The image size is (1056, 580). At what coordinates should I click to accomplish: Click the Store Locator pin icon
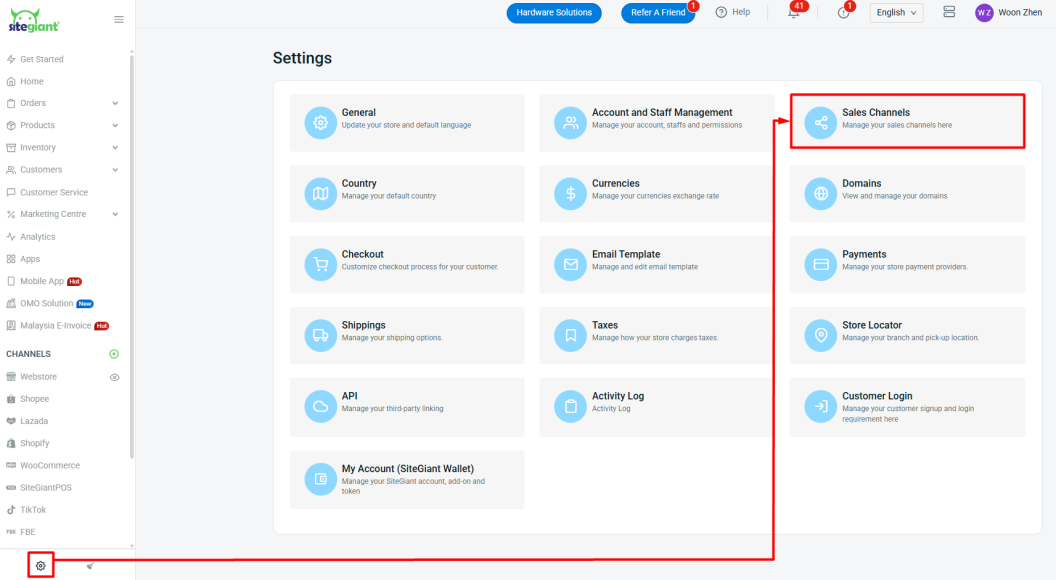pyautogui.click(x=821, y=336)
